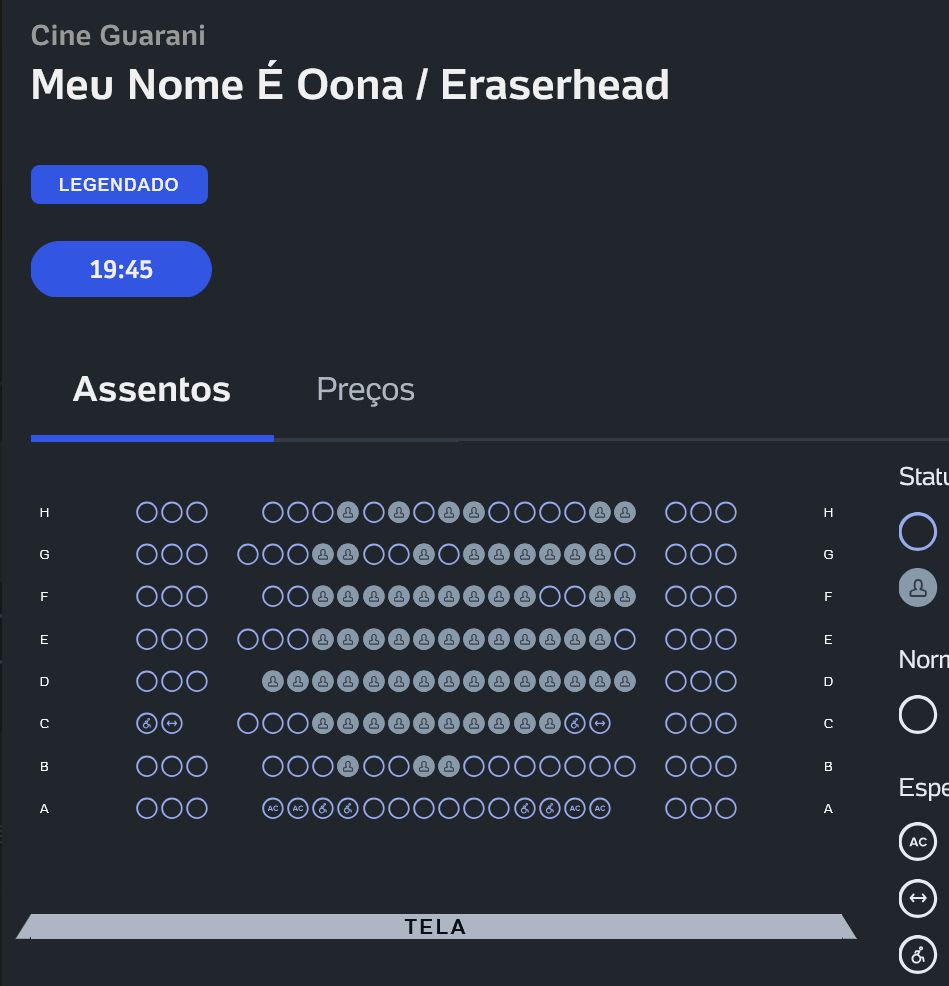The height and width of the screenshot is (986, 949).
Task: Click the TELA screen bar
Action: pyautogui.click(x=436, y=926)
